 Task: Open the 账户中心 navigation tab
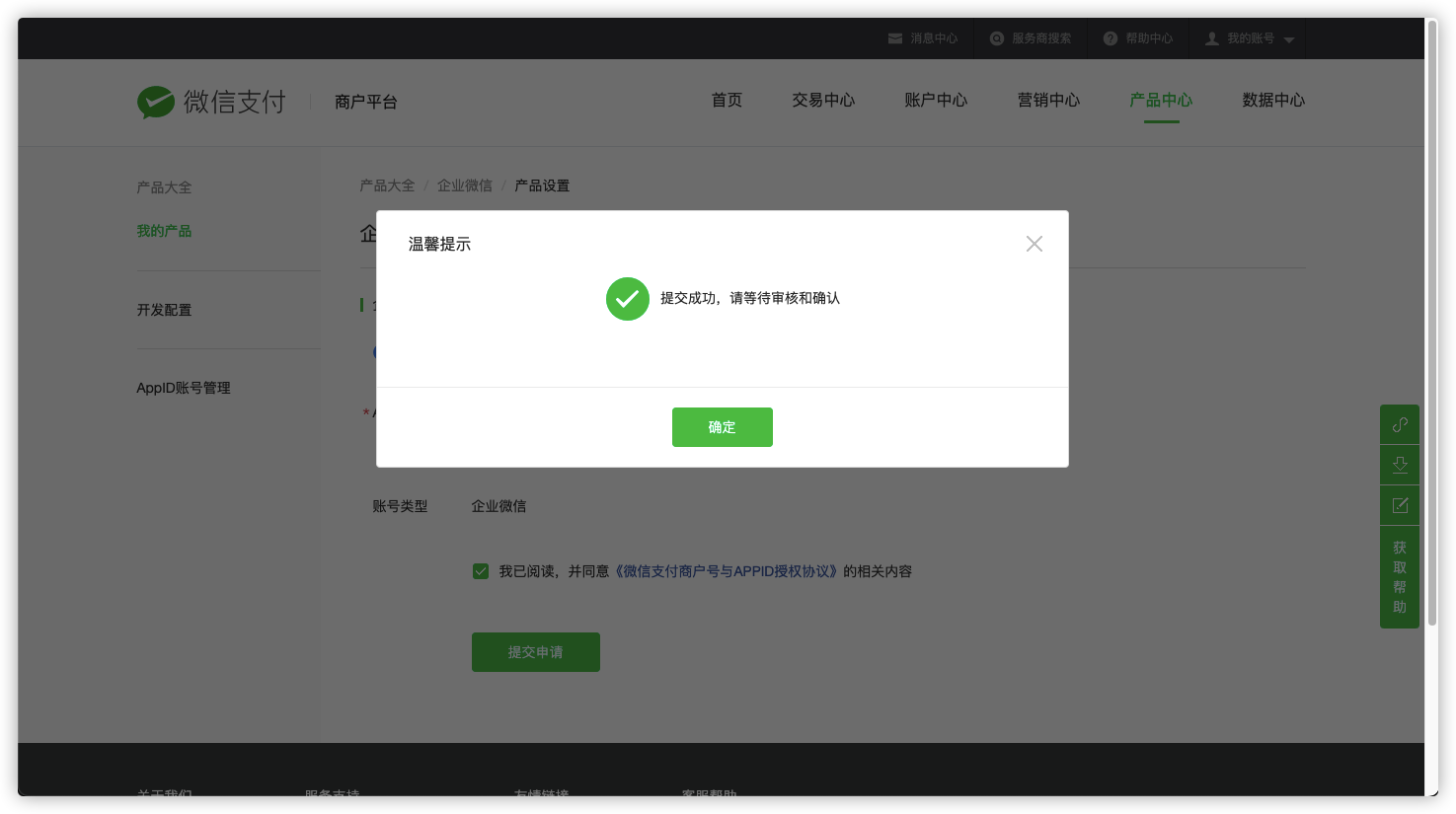point(936,101)
